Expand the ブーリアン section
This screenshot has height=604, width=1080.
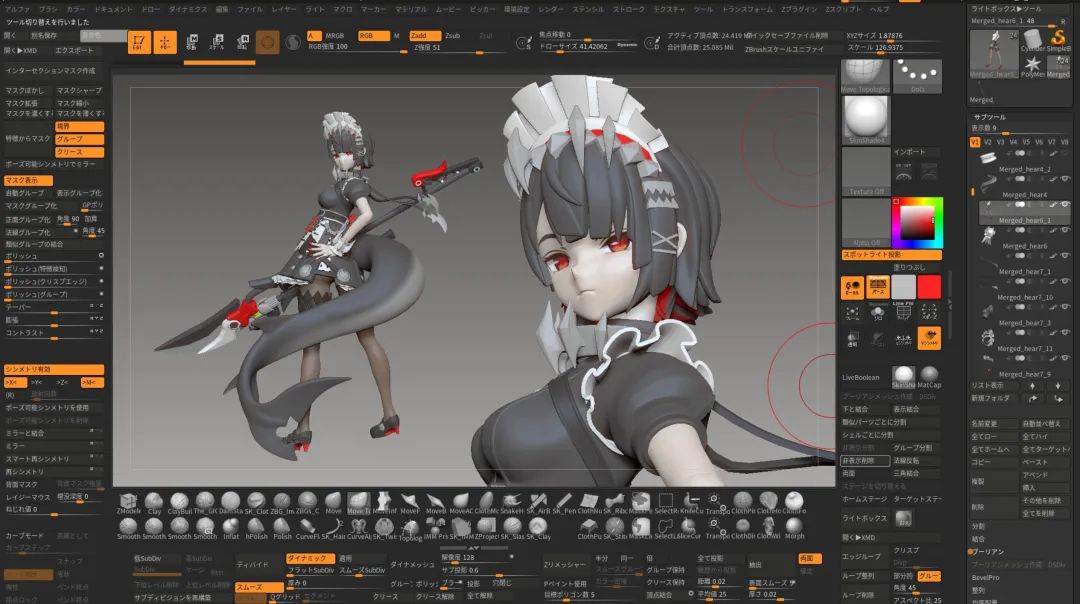(x=988, y=552)
